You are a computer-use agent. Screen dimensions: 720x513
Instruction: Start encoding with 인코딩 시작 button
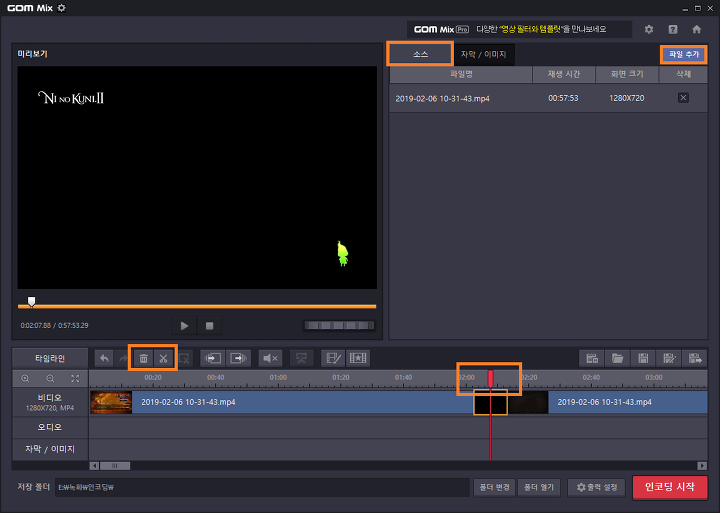click(x=670, y=487)
